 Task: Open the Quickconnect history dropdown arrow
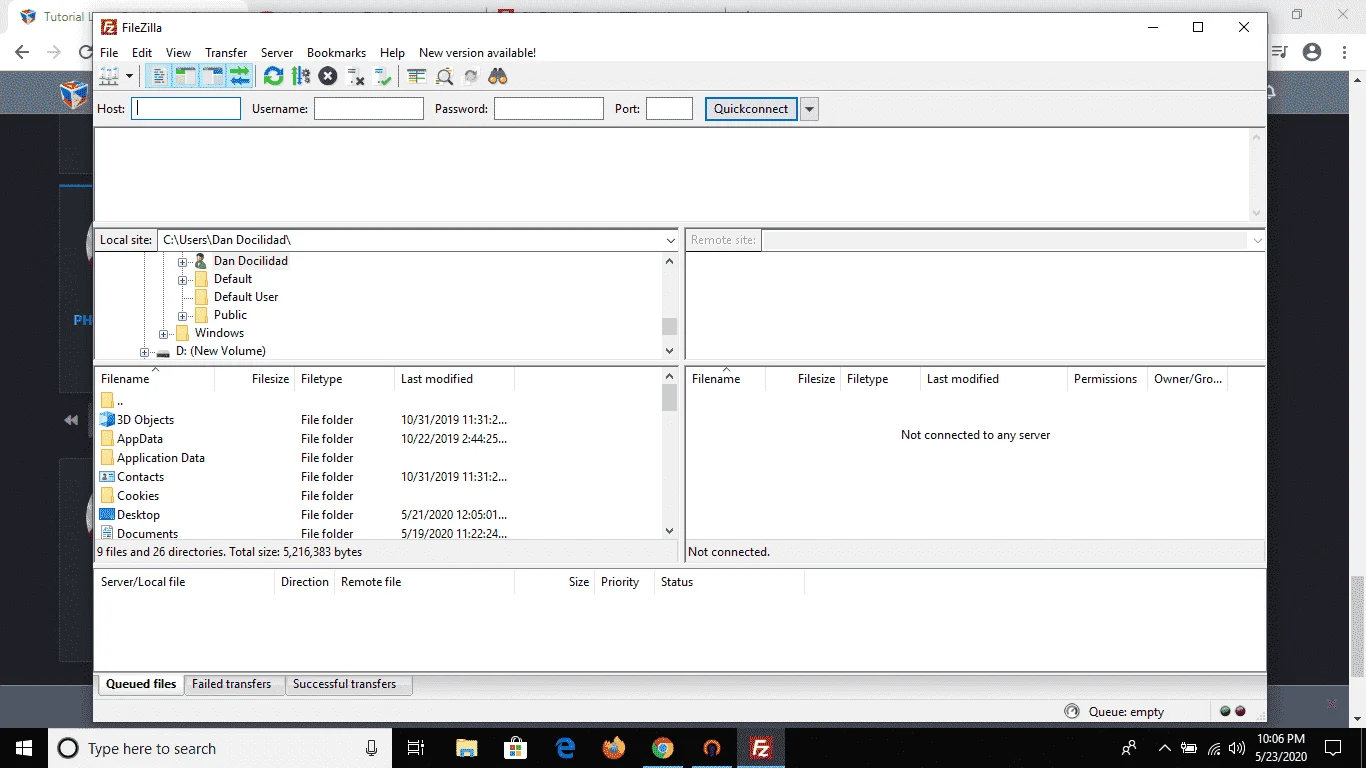tap(809, 108)
